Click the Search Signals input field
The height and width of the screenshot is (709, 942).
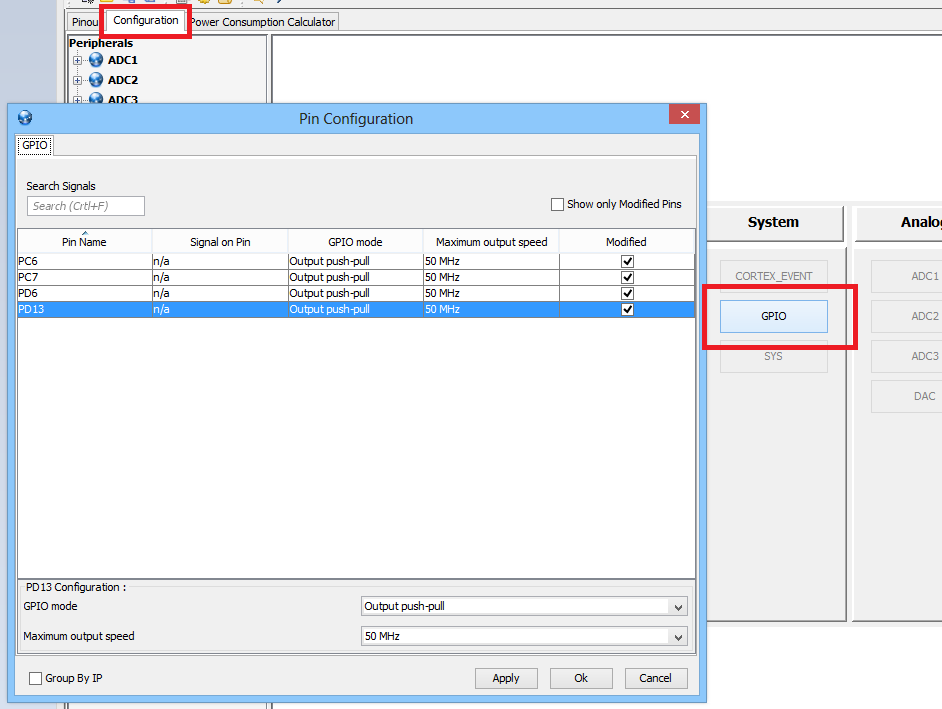tap(86, 206)
